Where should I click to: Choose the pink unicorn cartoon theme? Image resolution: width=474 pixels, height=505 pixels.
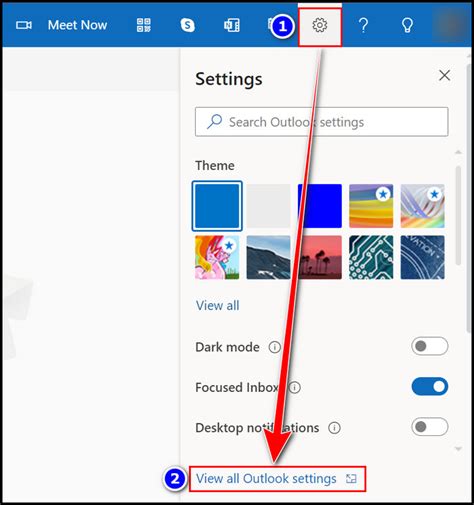tap(217, 257)
